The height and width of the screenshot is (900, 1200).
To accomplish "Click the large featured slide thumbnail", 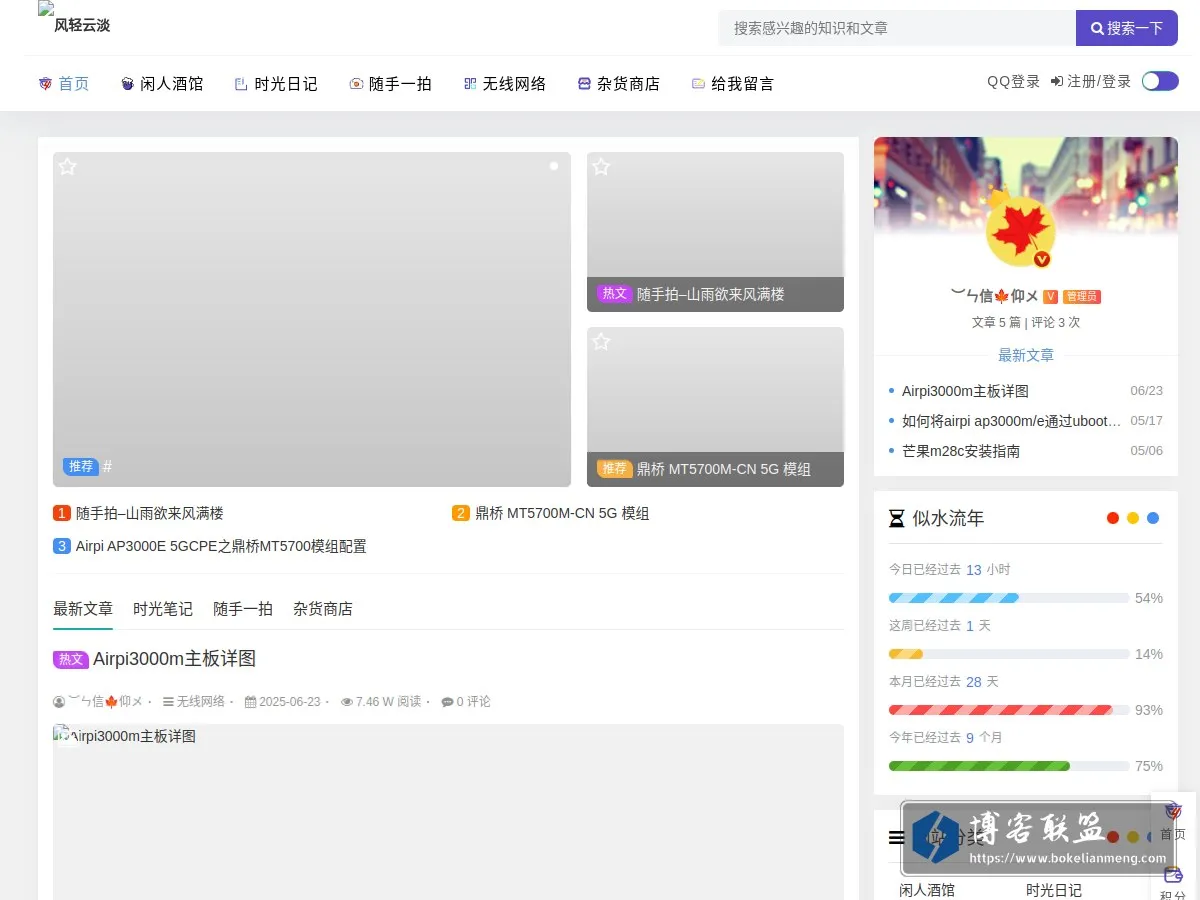I will click(x=312, y=319).
